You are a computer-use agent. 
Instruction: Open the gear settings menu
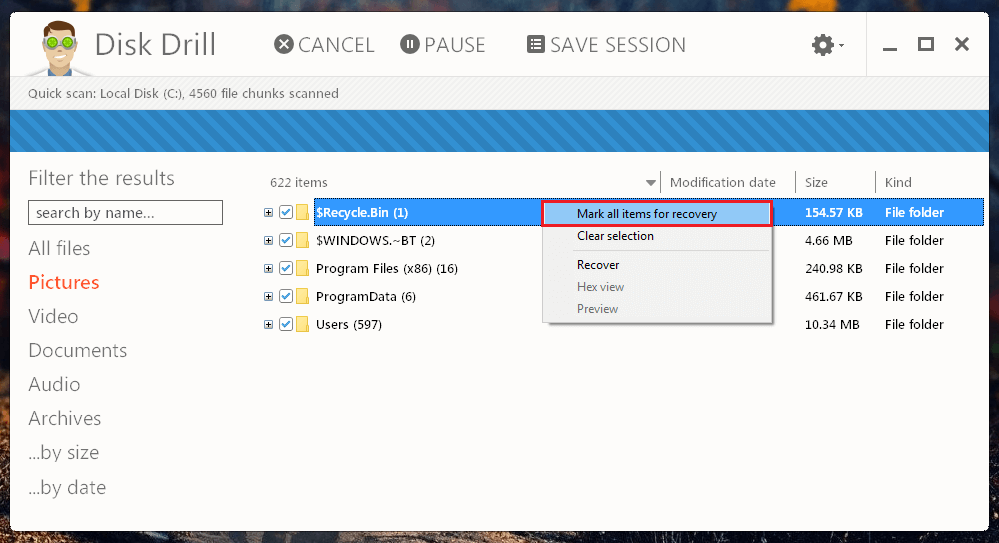pyautogui.click(x=825, y=45)
